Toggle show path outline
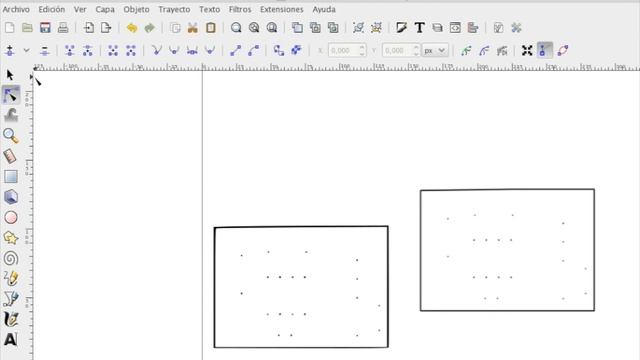Viewport: 640px width, 360px height. [563, 51]
